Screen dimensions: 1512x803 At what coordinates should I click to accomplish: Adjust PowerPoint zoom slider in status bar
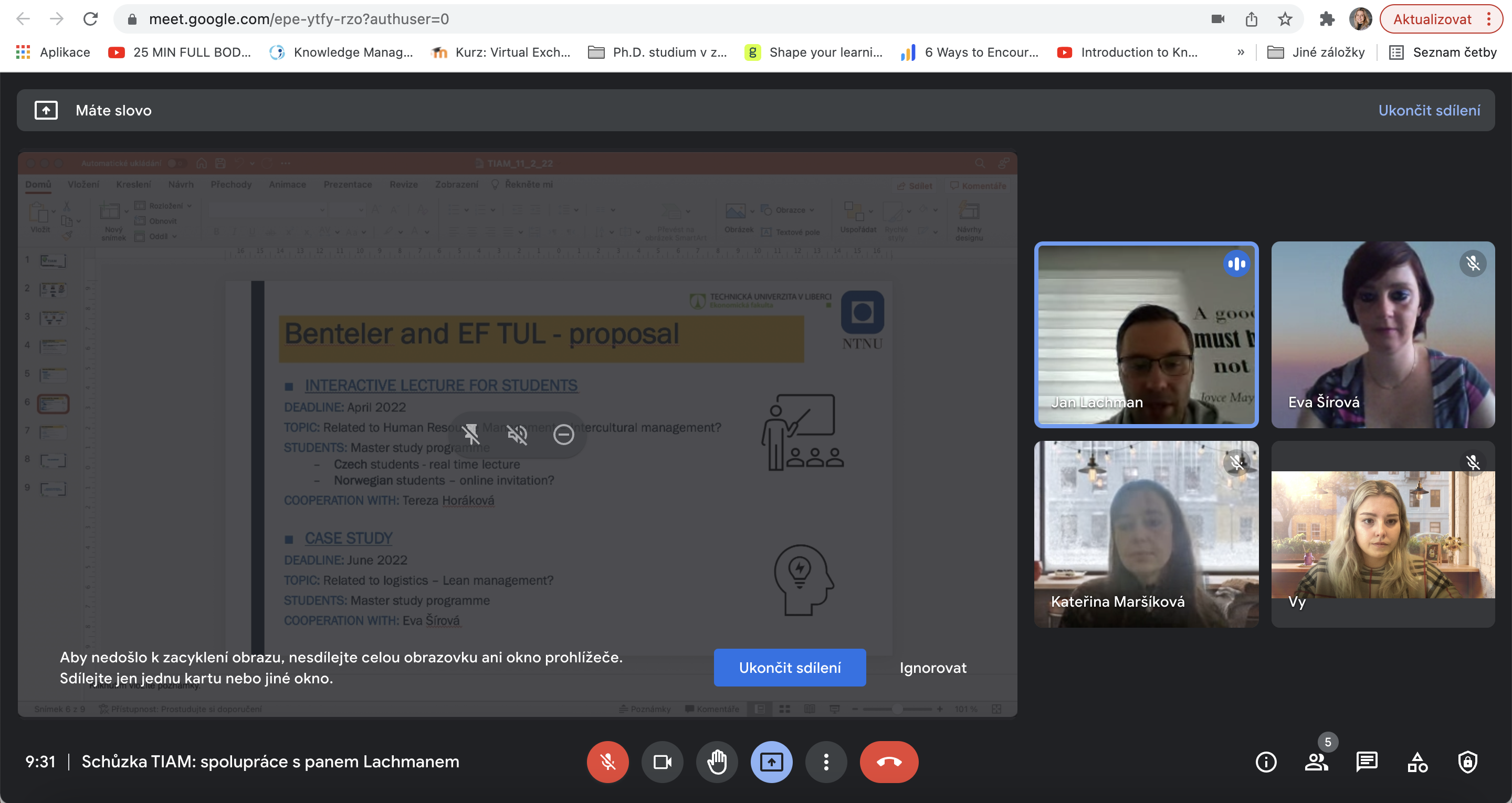897,709
